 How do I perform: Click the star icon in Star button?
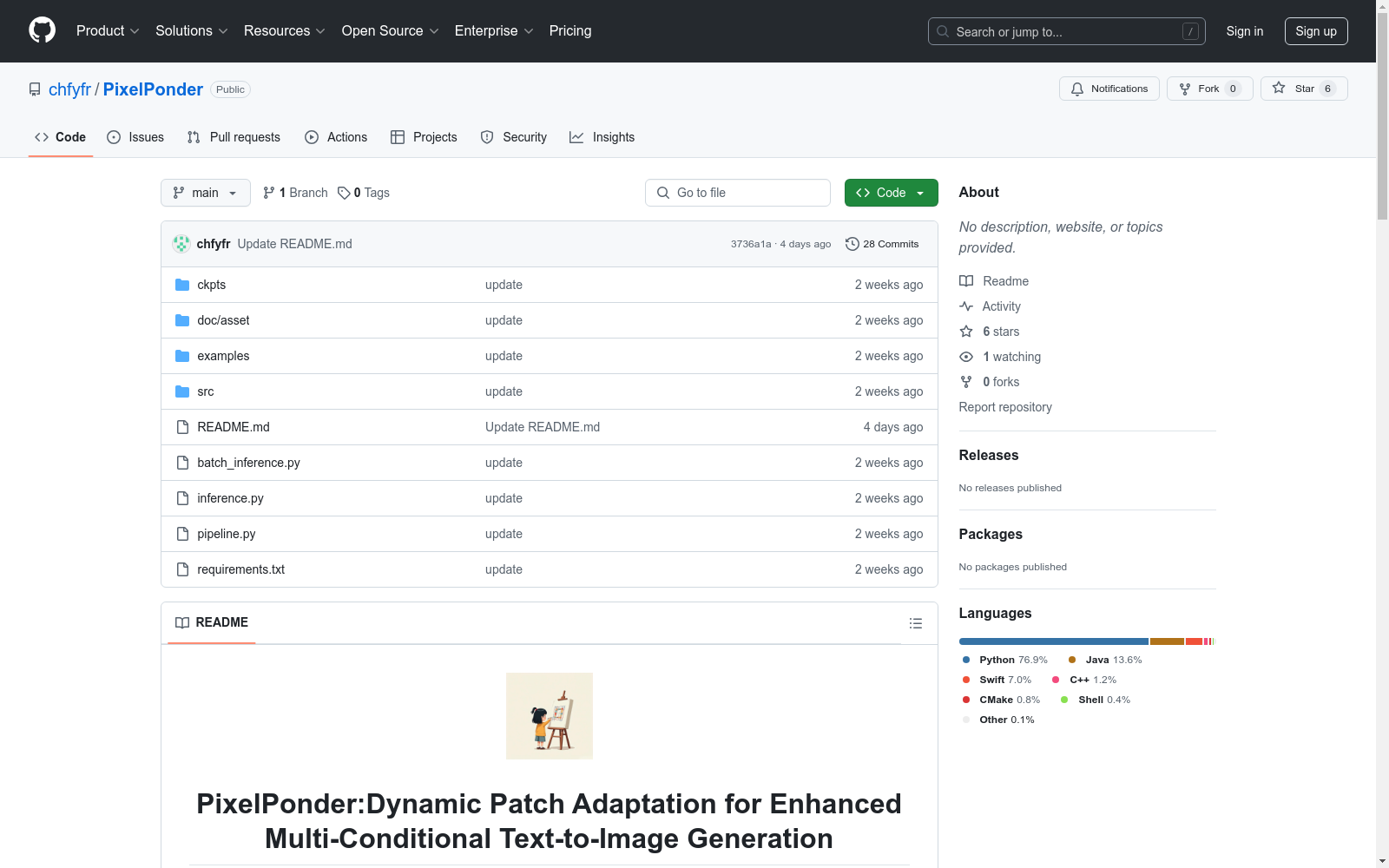click(x=1279, y=88)
